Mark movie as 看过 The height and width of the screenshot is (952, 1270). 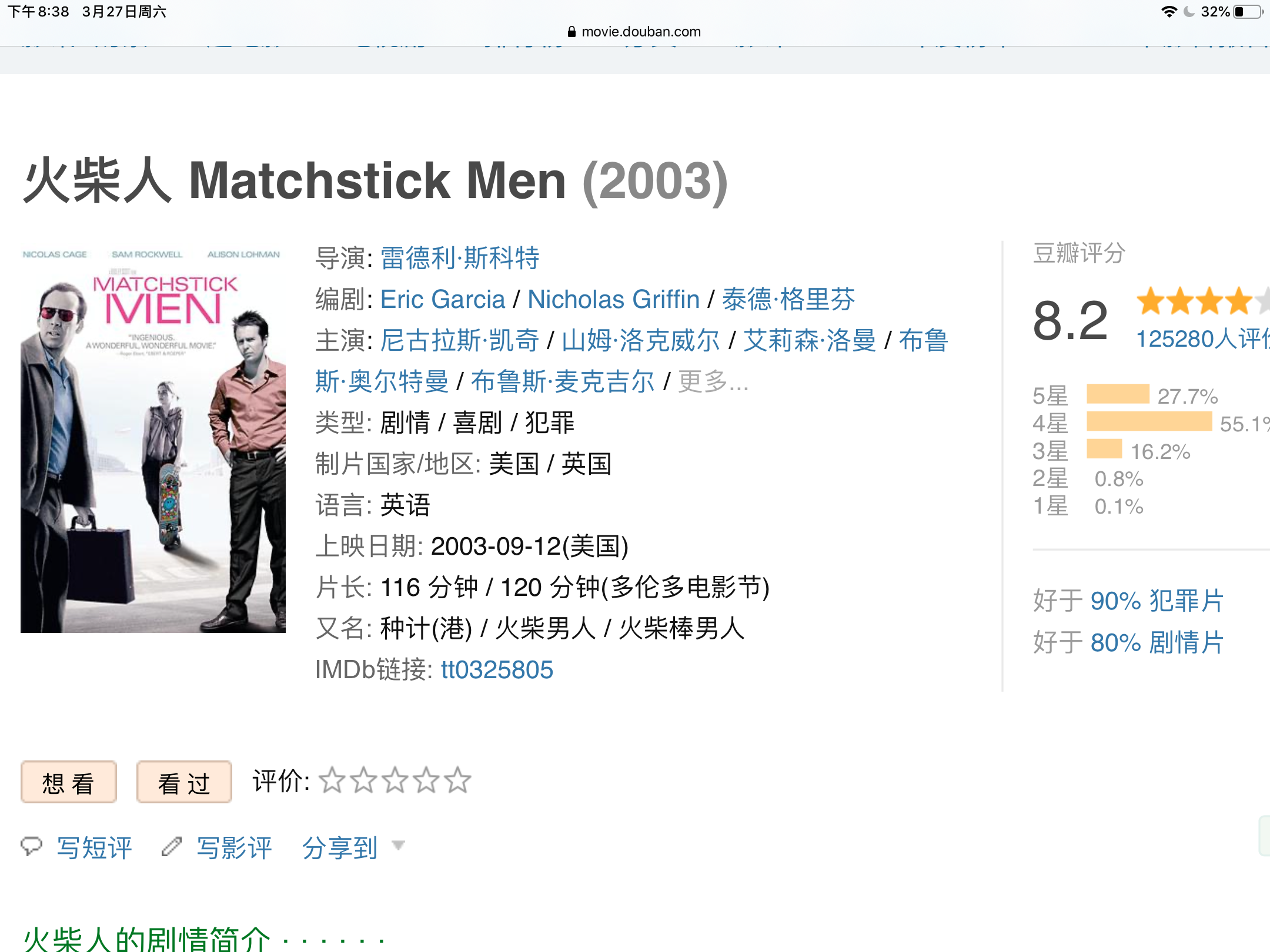click(184, 782)
